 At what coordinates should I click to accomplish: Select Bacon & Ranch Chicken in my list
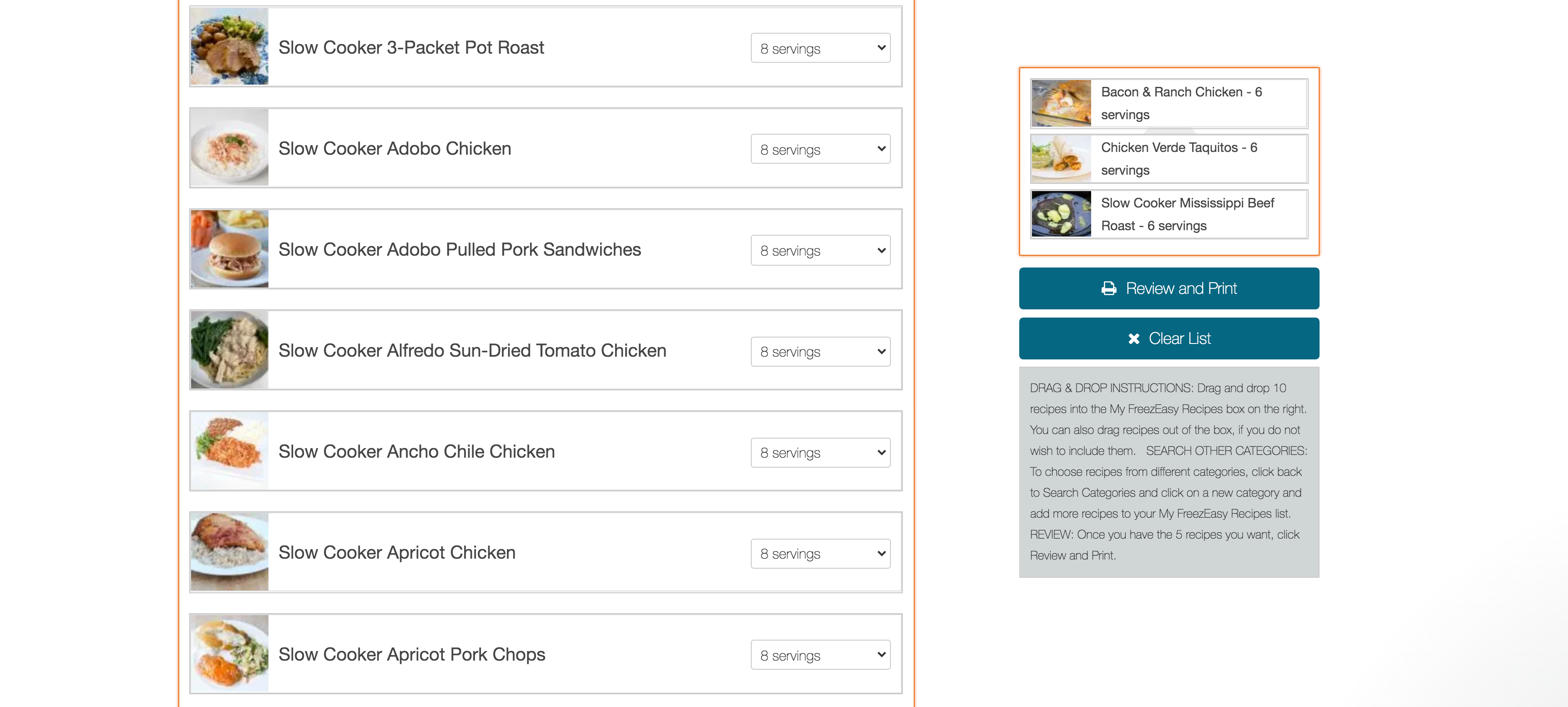(1168, 103)
